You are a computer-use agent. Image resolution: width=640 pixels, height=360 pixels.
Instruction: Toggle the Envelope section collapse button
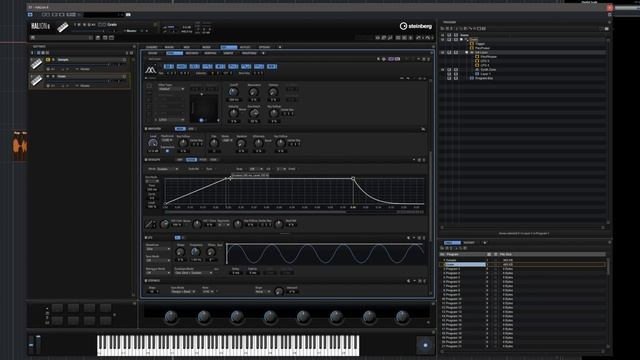tap(146, 160)
